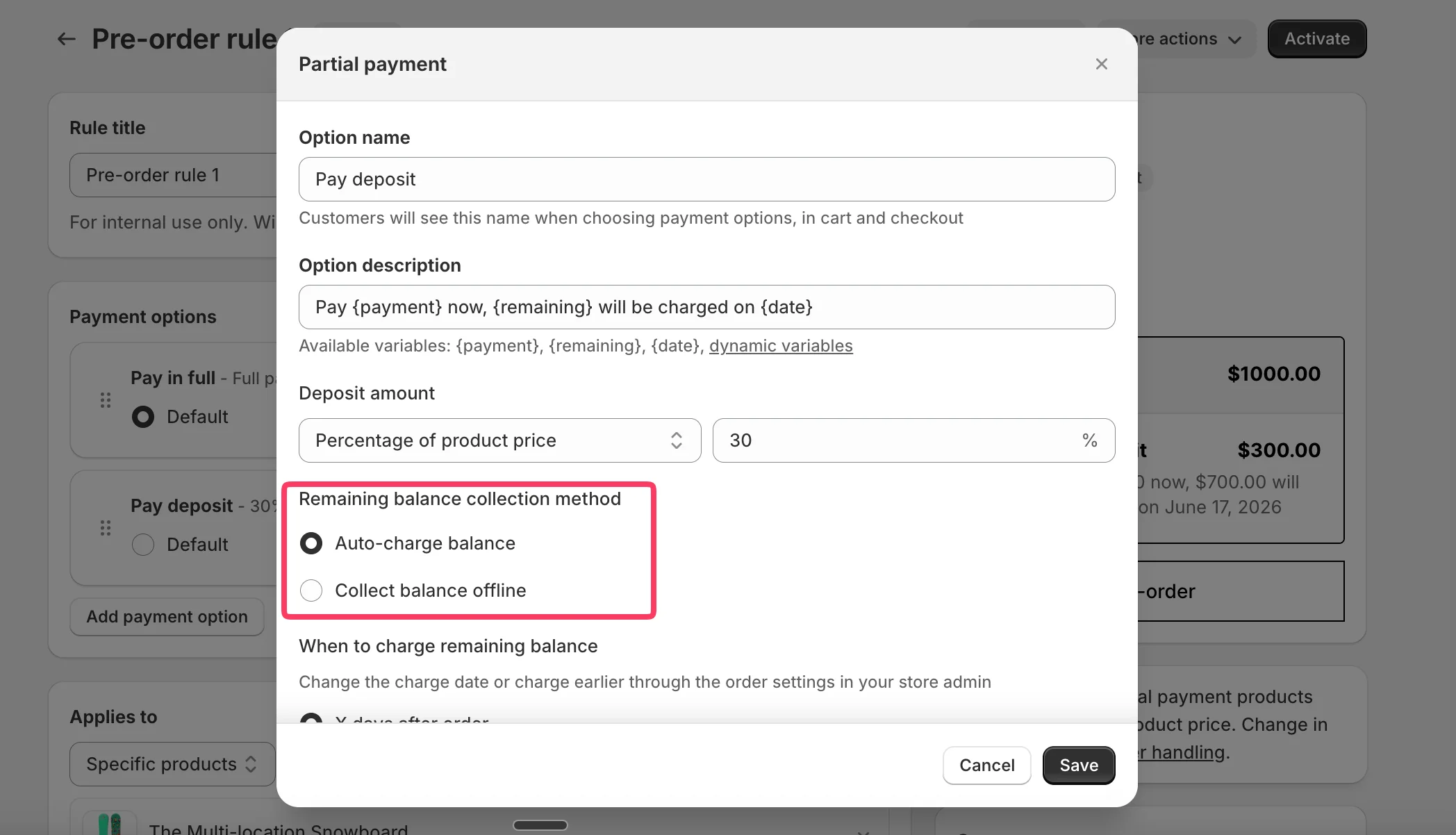Edit the Rule title field
The width and height of the screenshot is (1456, 835).
click(x=174, y=175)
